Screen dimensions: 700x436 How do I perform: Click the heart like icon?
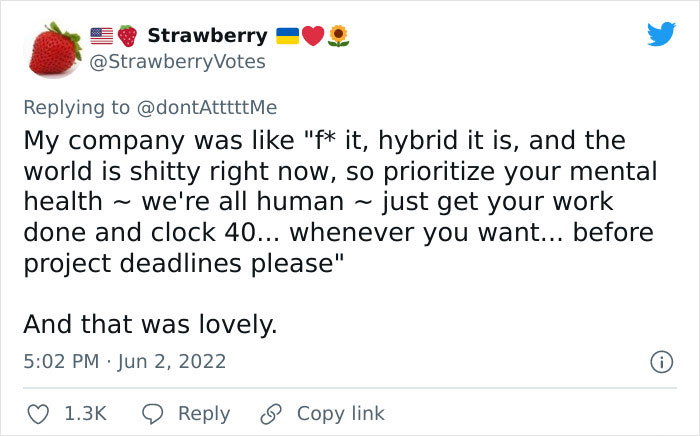38,414
